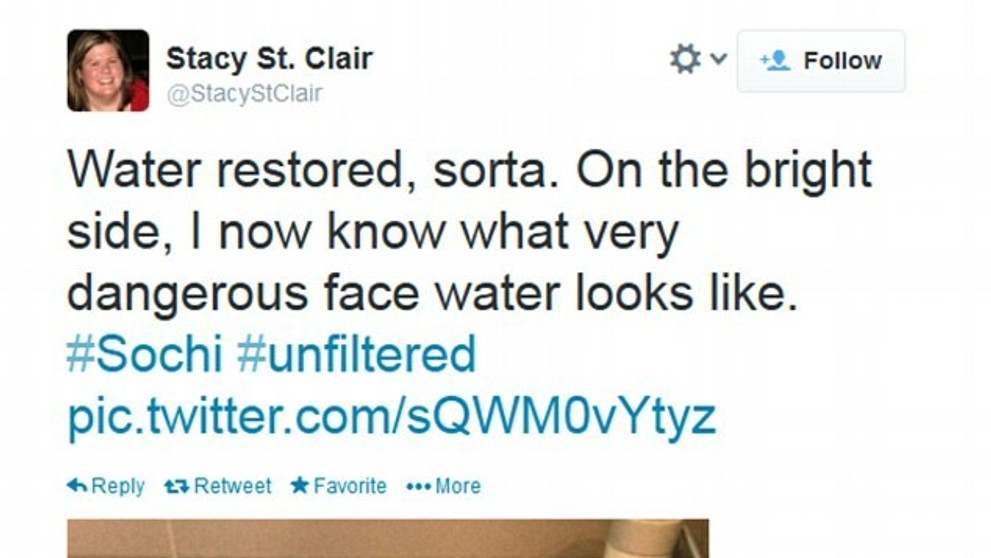Open the #unfiltered hashtag
Image resolution: width=991 pixels, height=558 pixels.
(x=355, y=354)
